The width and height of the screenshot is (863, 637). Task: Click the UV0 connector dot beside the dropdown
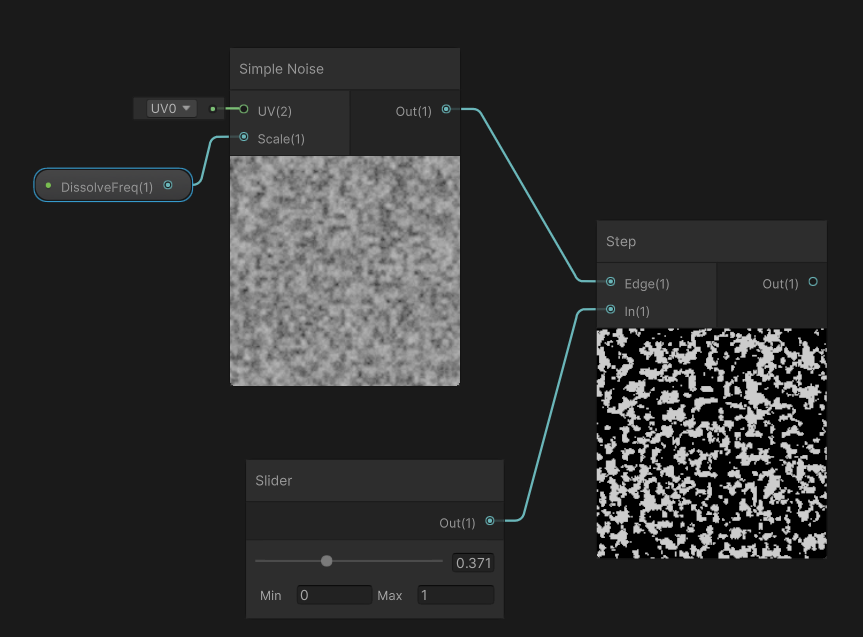coord(213,109)
